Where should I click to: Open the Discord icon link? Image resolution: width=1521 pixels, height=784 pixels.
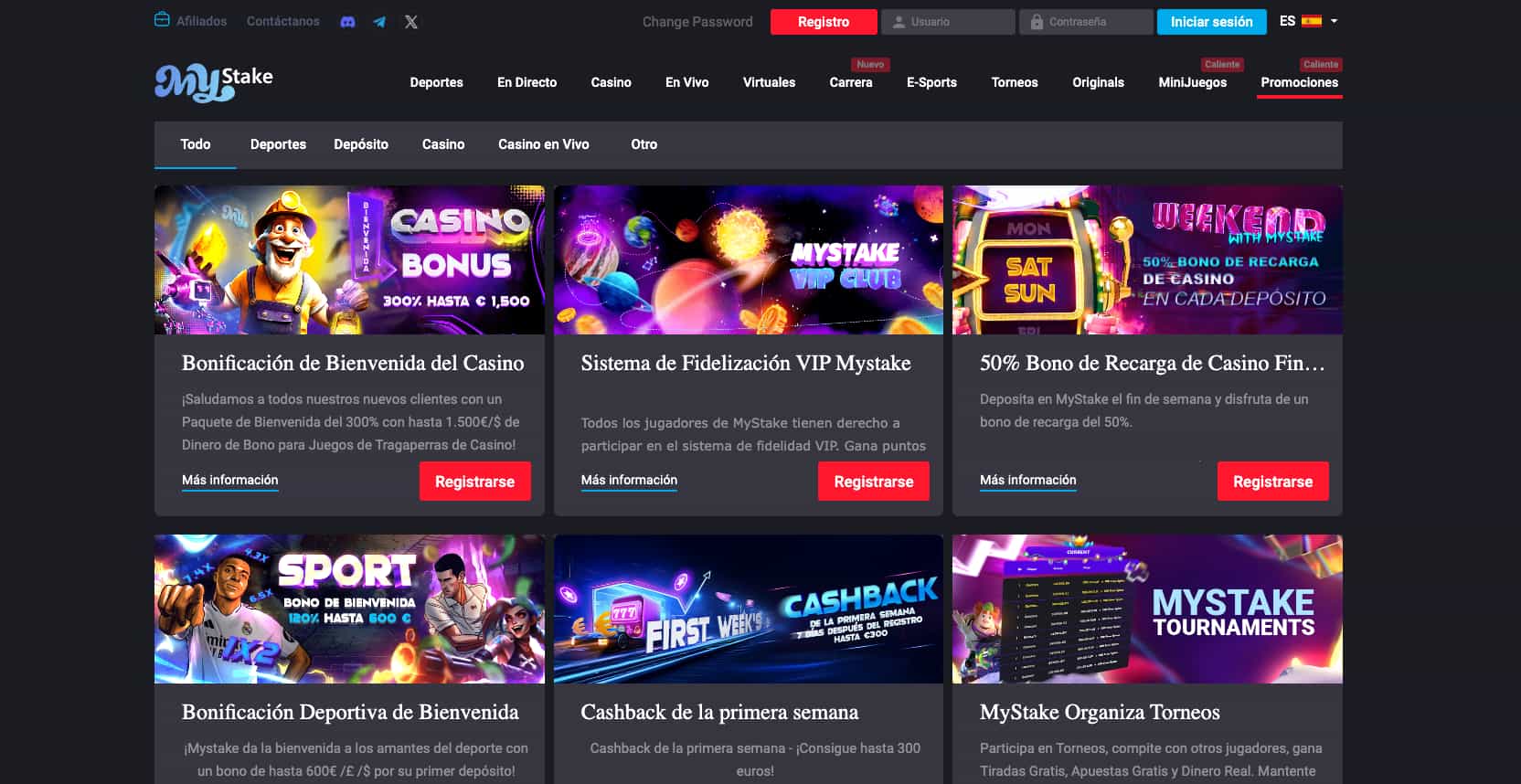pyautogui.click(x=347, y=22)
